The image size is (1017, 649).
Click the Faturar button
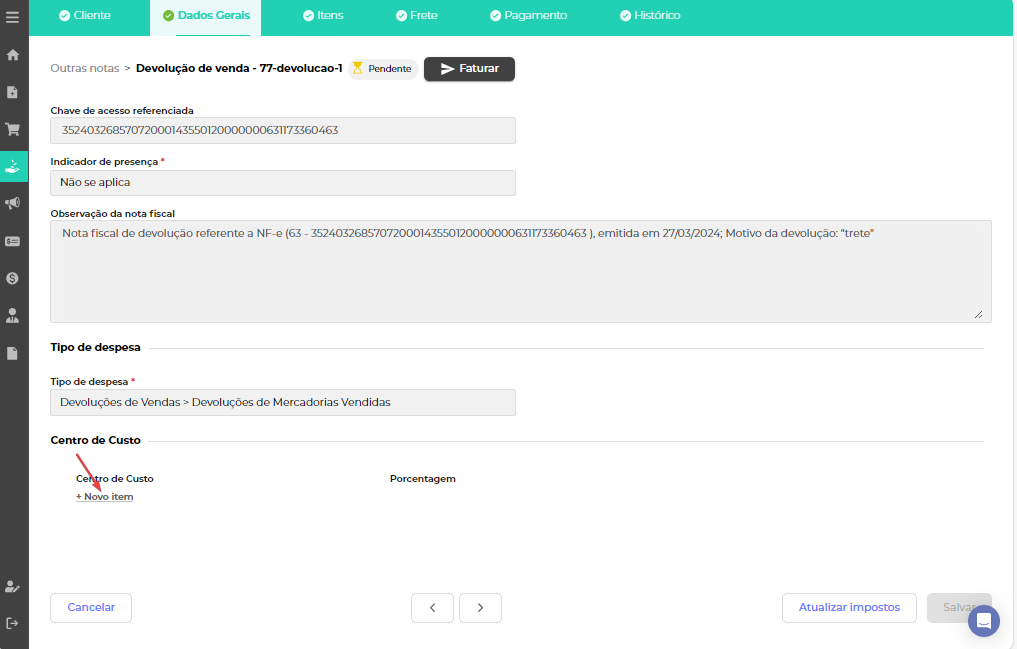pyautogui.click(x=469, y=69)
